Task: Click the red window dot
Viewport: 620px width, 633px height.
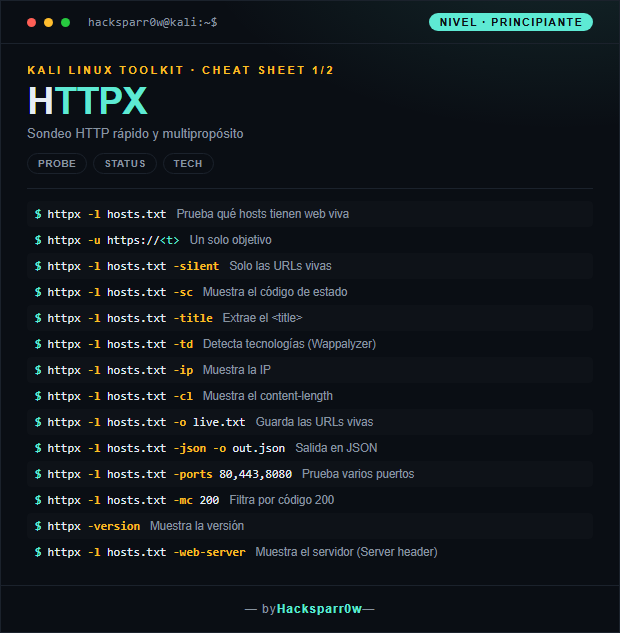Action: point(31,23)
